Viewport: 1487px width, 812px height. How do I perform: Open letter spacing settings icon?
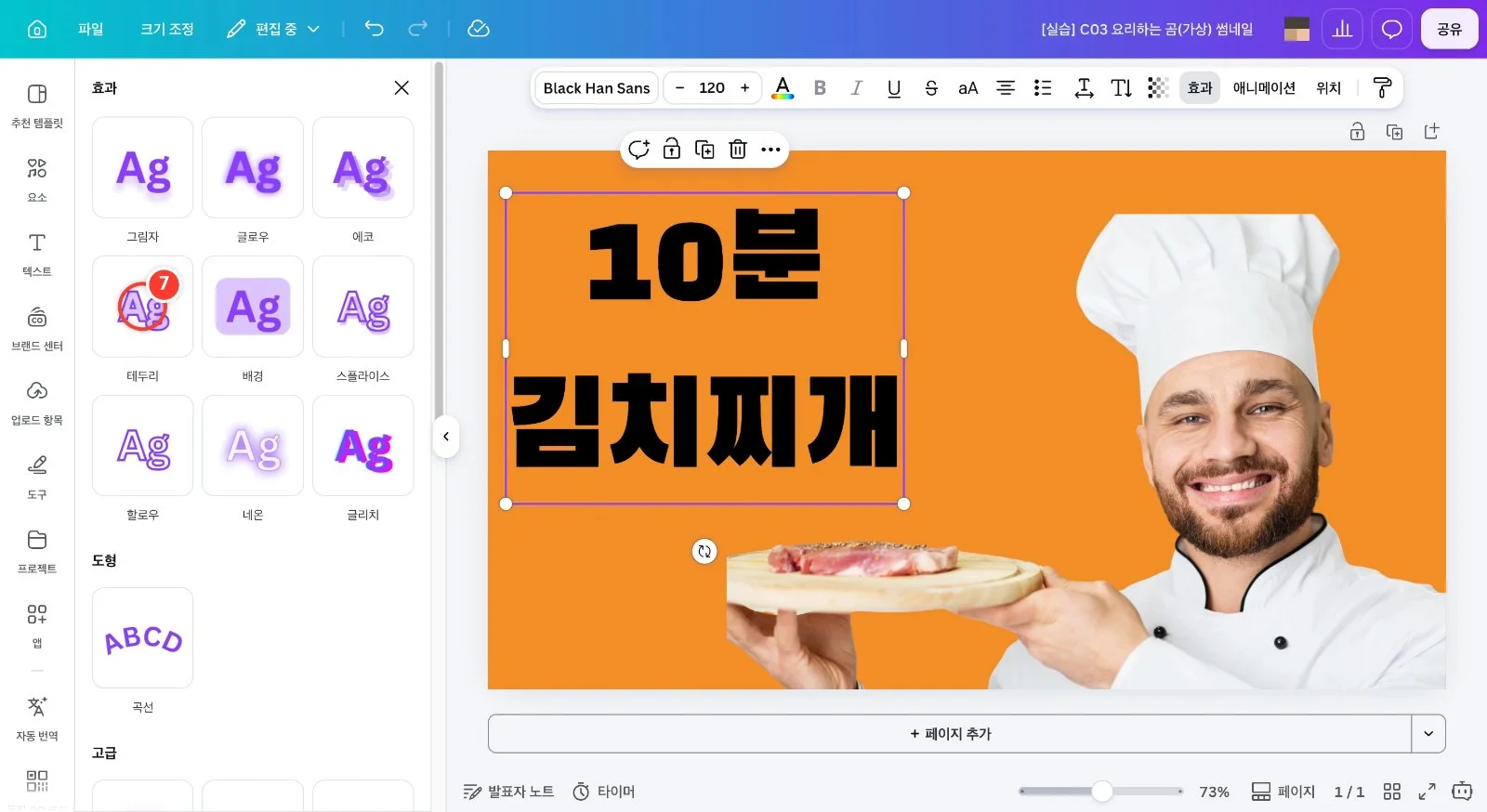(1084, 87)
